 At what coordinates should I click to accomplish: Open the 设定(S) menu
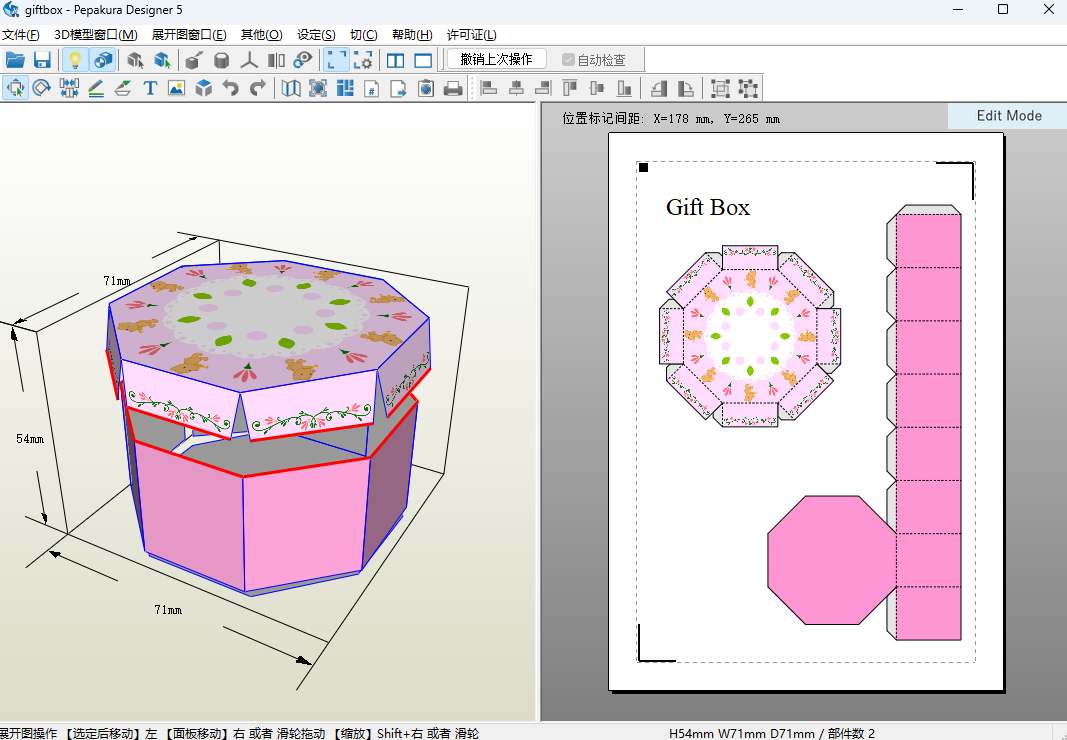316,35
